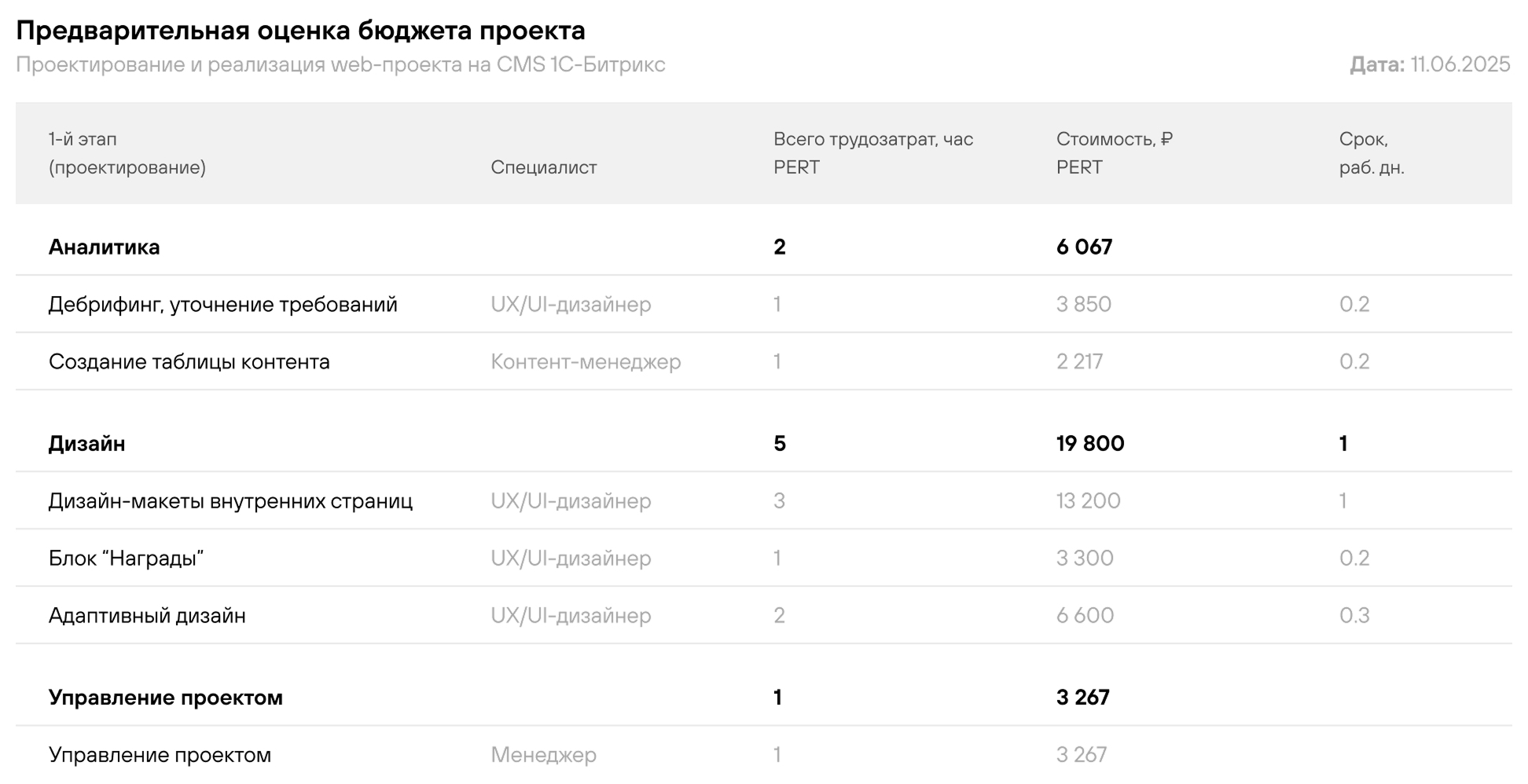Click the "Менеджер" specialist cell
Viewport: 1528px width, 784px height.
tap(543, 755)
